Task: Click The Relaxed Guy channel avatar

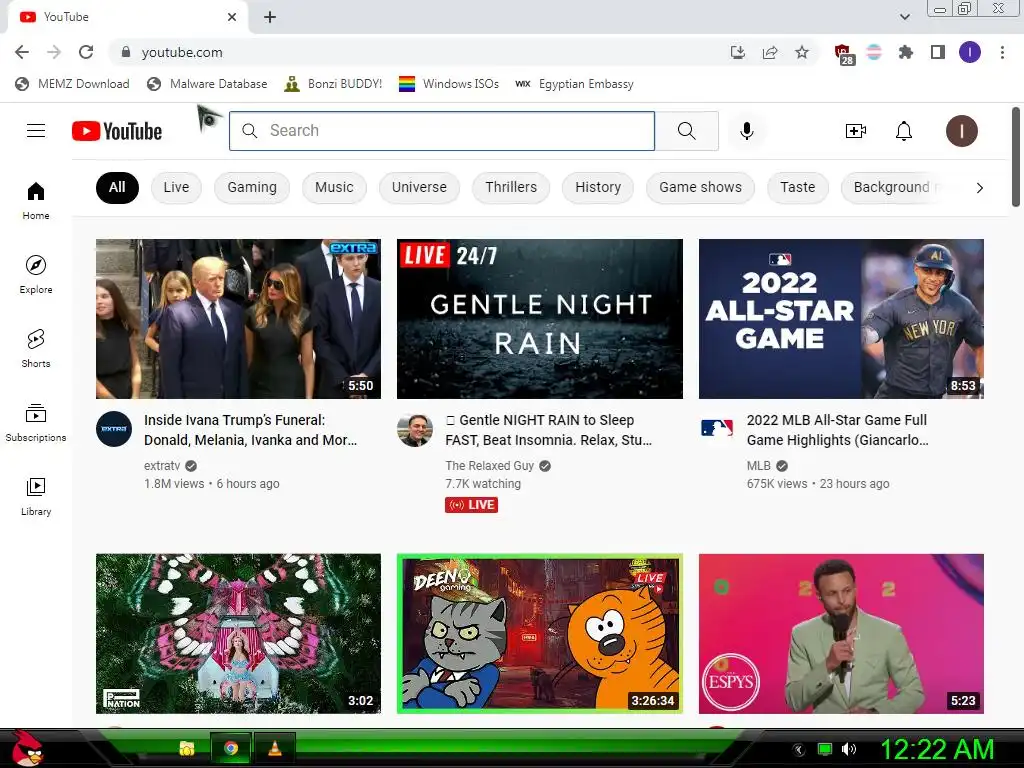Action: [x=415, y=429]
